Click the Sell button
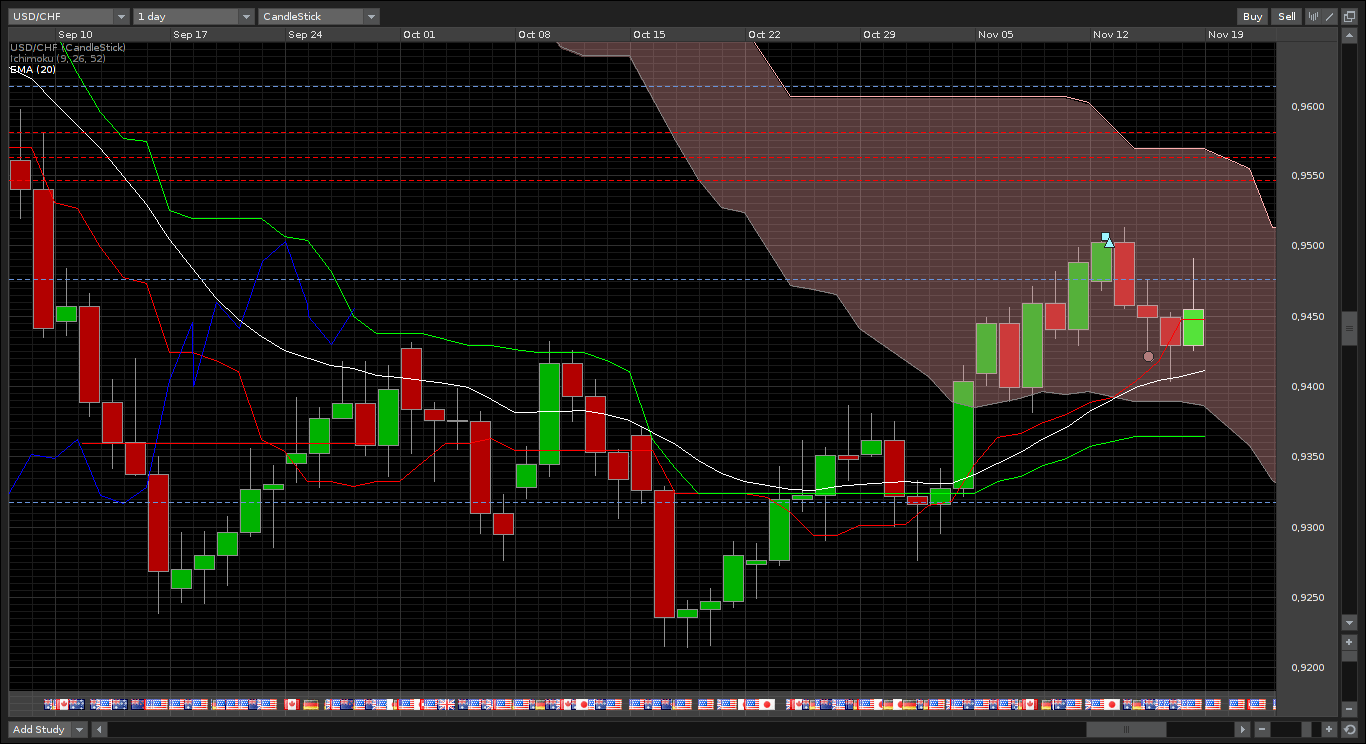The height and width of the screenshot is (744, 1366). pos(1287,16)
